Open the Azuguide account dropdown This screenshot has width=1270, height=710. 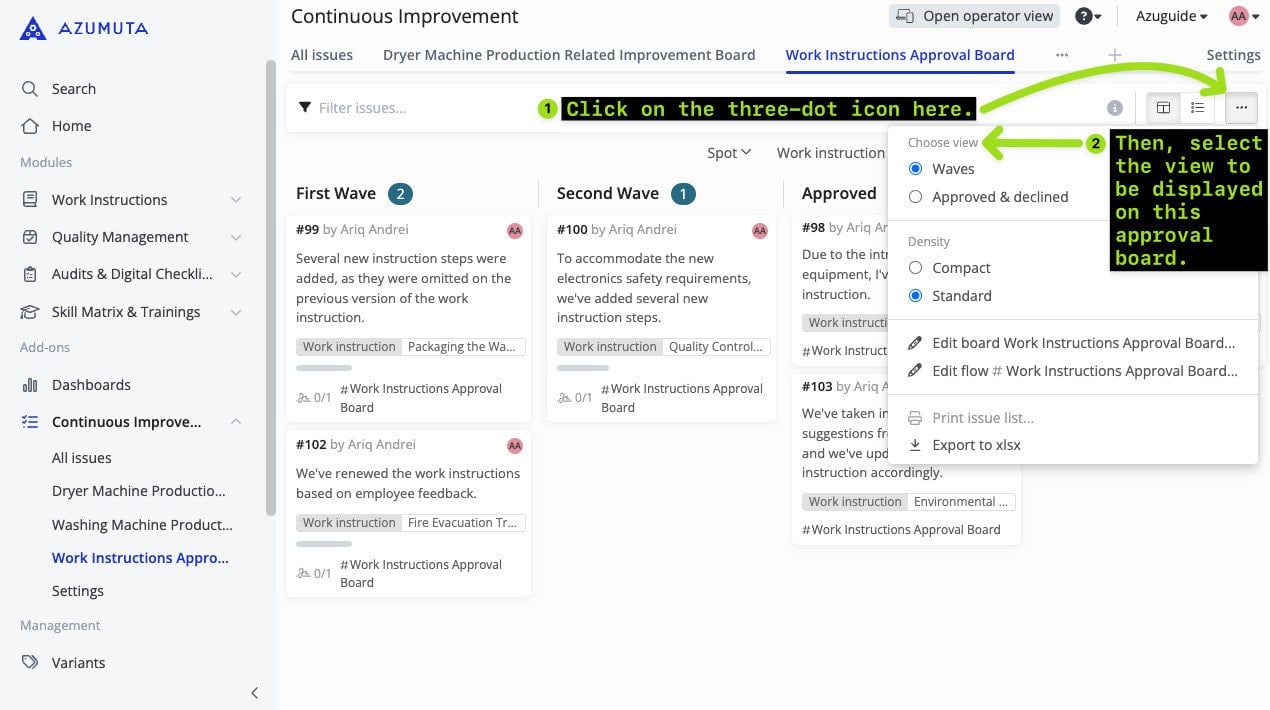1171,16
